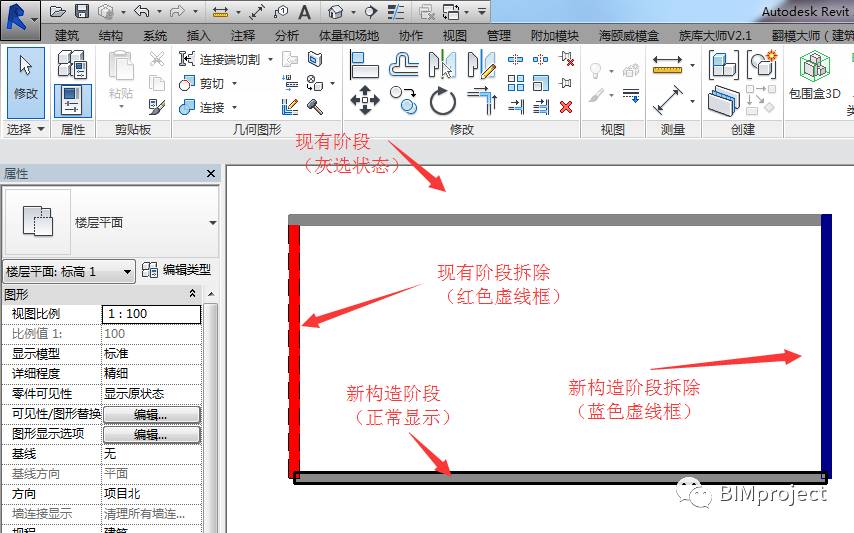Screen dimensions: 854x533
Task: Click the Create Group icon
Action: [x=761, y=64]
